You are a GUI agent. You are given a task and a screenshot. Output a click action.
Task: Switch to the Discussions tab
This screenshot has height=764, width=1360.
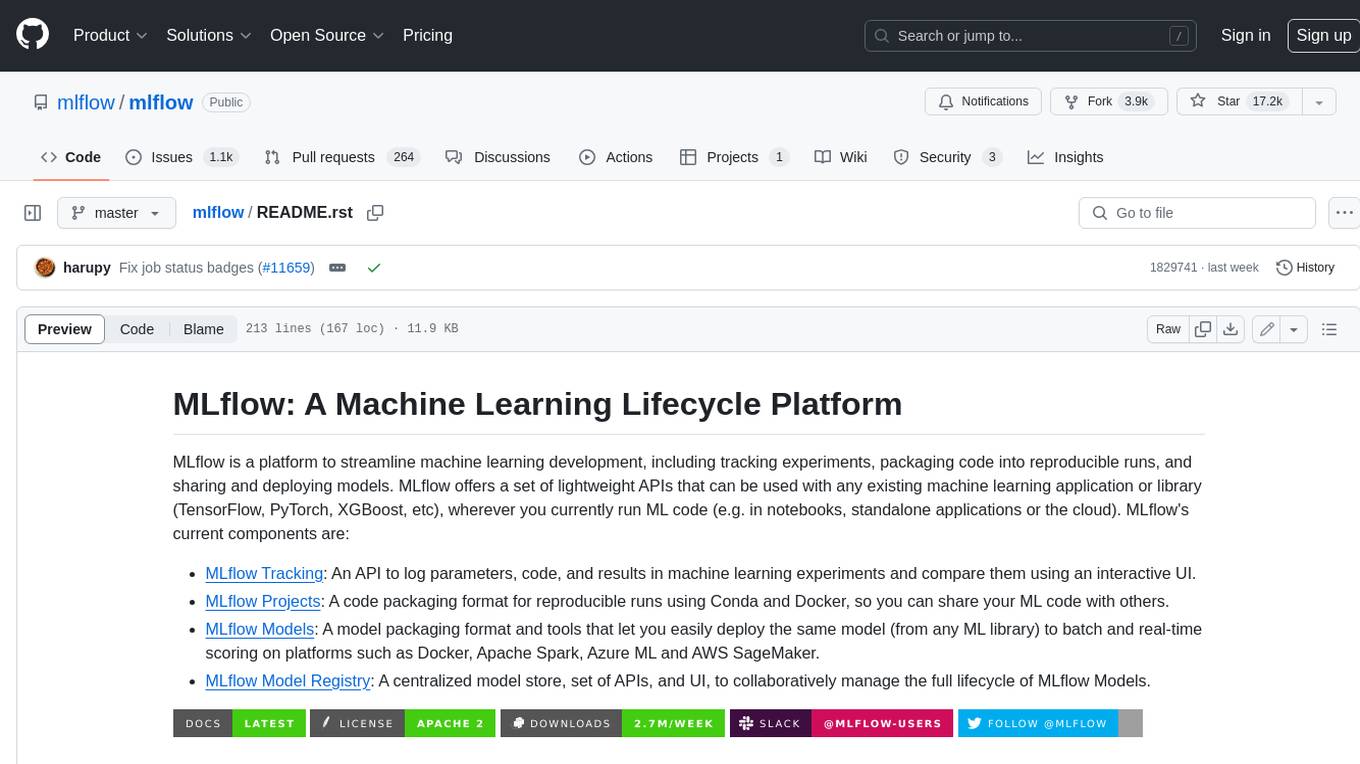[498, 157]
